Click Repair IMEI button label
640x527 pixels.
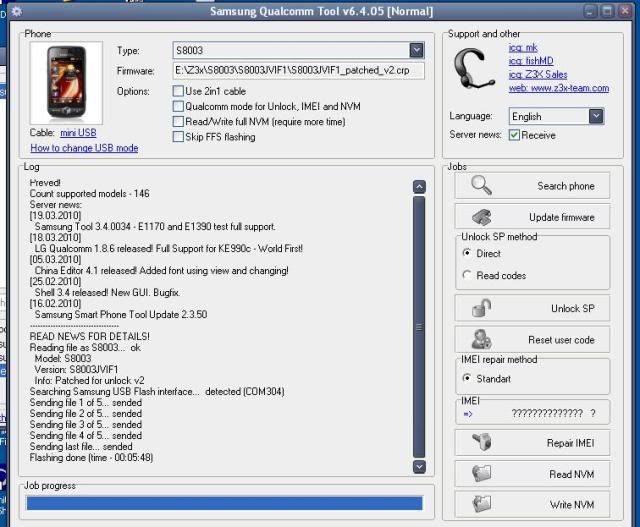tap(571, 443)
